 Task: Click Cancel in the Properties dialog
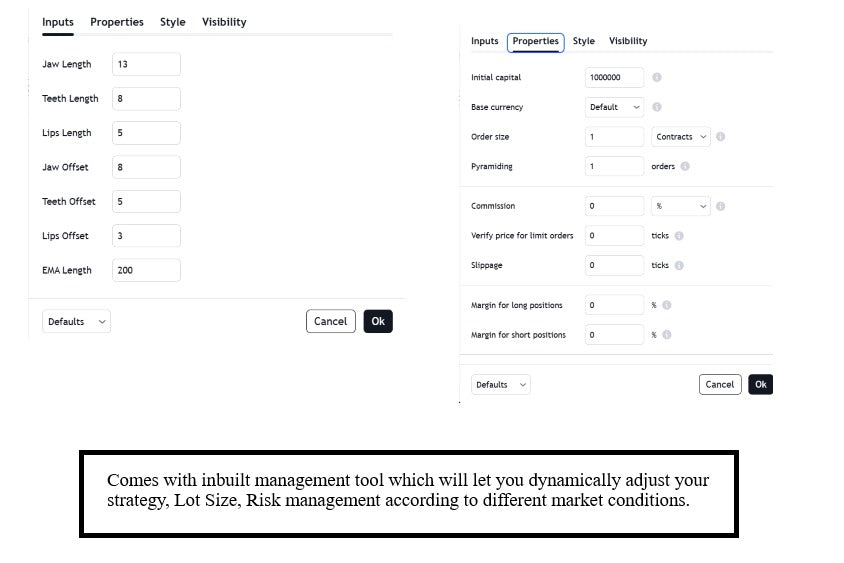pyautogui.click(x=720, y=384)
